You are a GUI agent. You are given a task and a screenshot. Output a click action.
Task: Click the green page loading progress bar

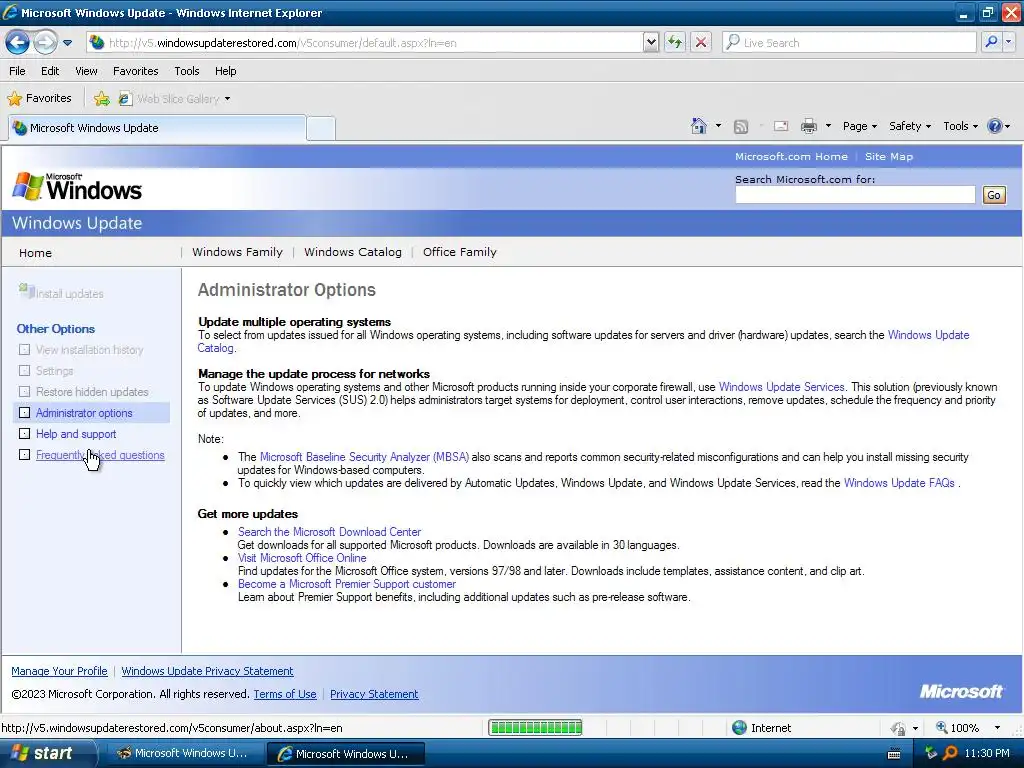coord(536,728)
